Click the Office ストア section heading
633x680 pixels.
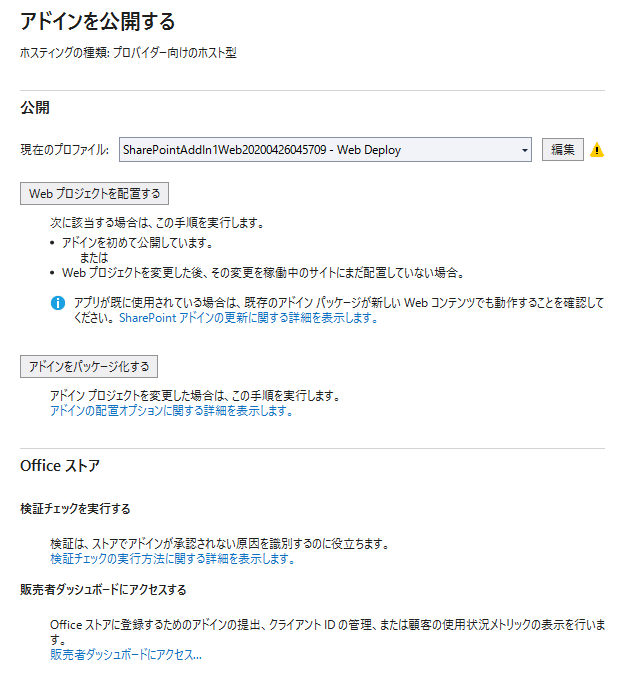pos(60,466)
